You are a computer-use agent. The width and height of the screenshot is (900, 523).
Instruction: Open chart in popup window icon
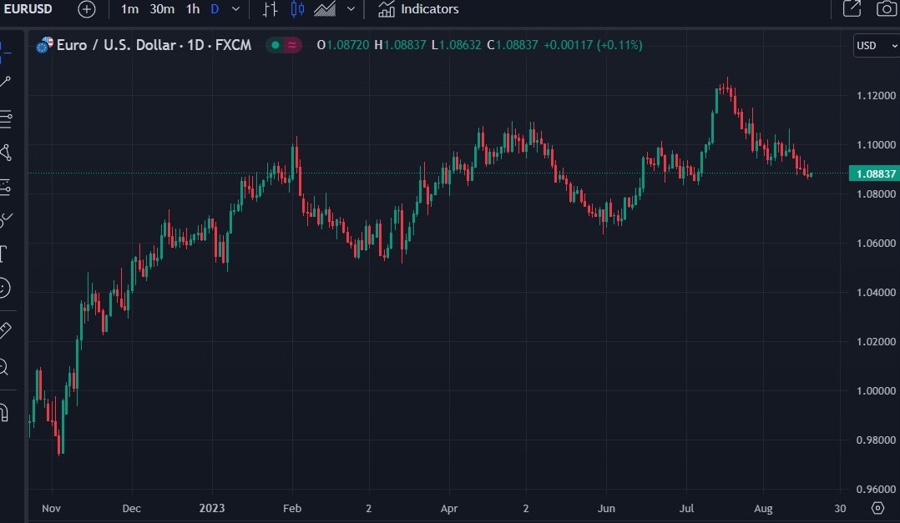click(852, 9)
